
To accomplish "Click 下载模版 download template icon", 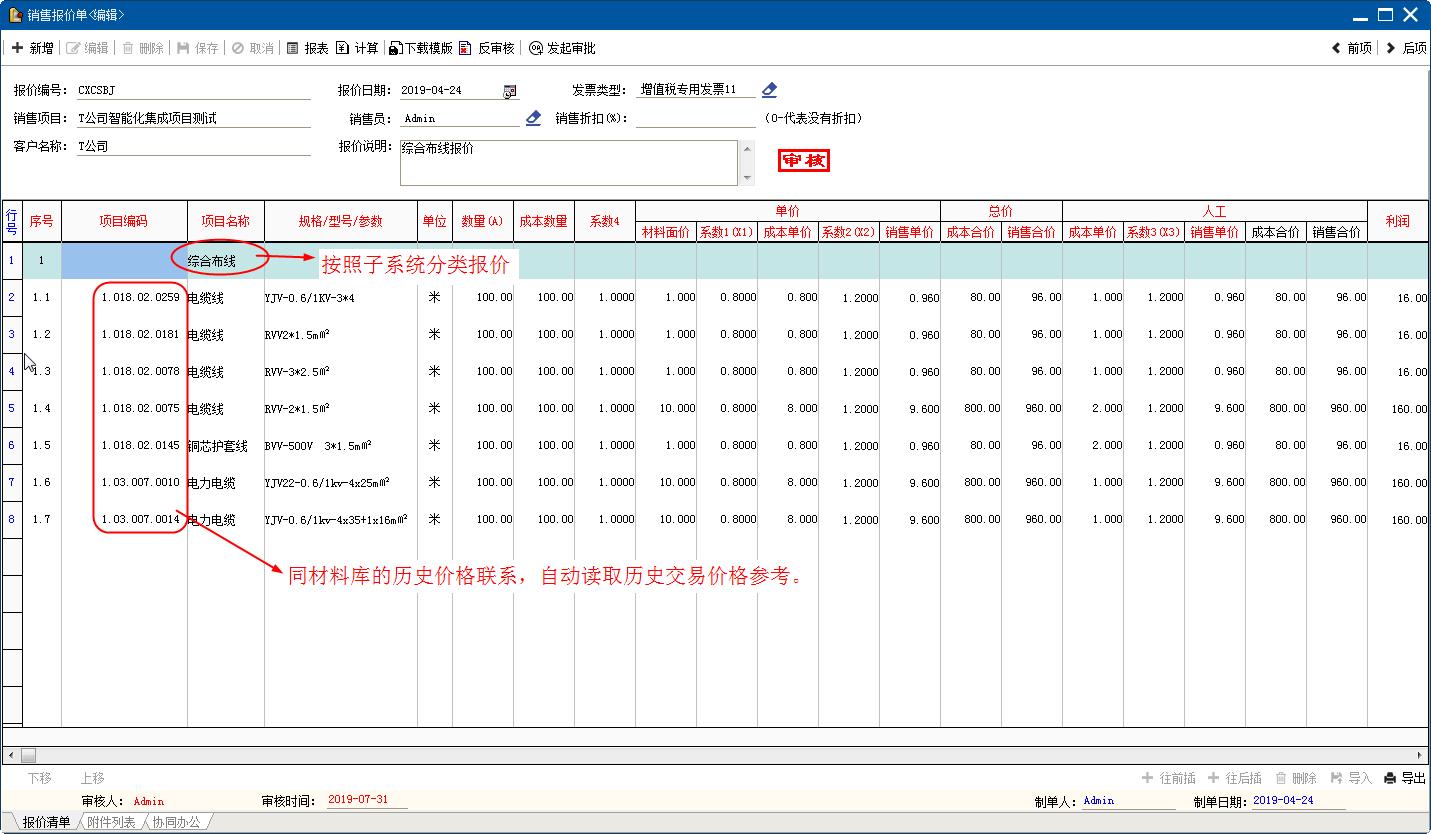I will click(x=396, y=48).
